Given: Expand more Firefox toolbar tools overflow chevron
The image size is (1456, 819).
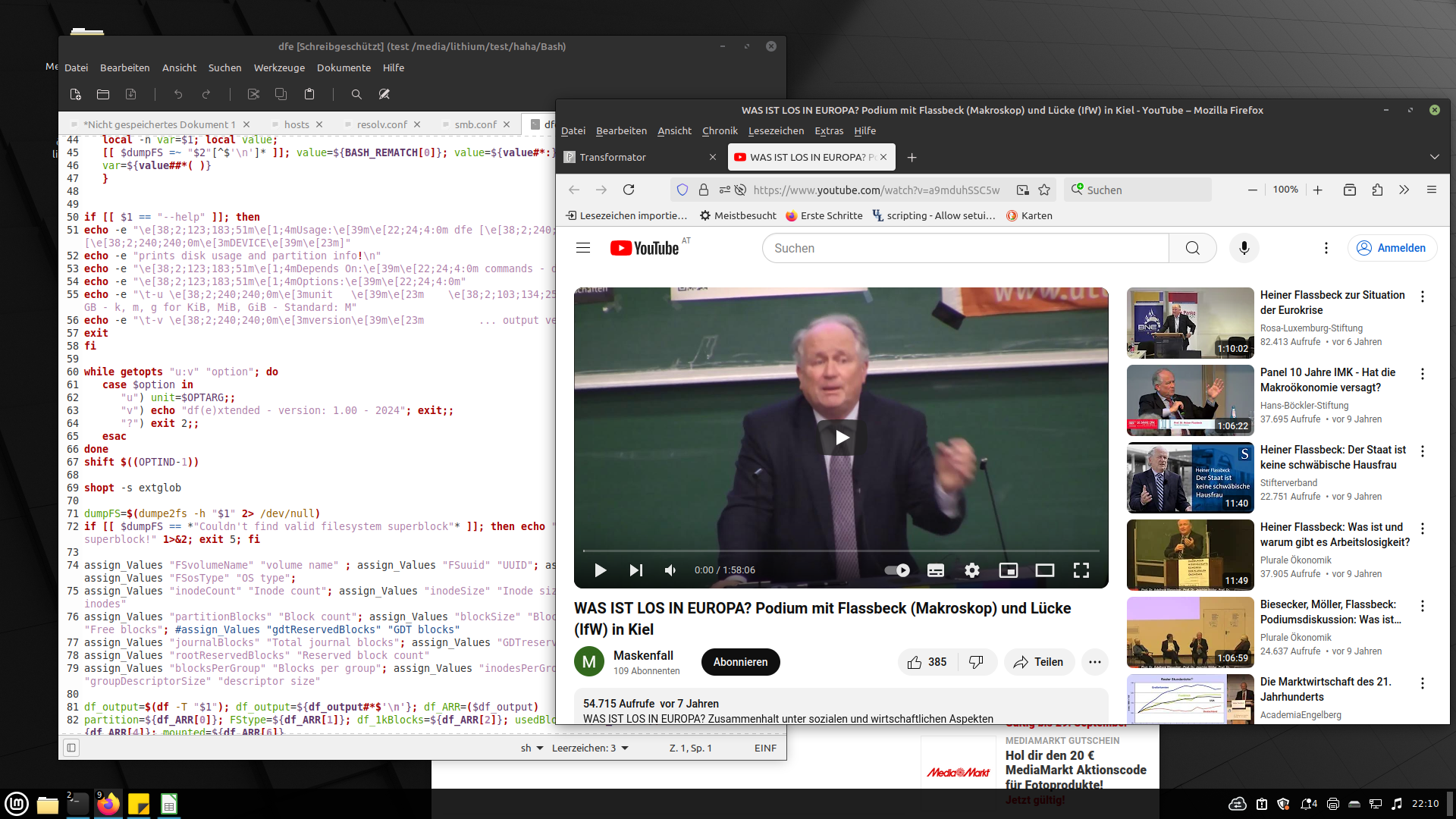Looking at the screenshot, I should point(1404,190).
